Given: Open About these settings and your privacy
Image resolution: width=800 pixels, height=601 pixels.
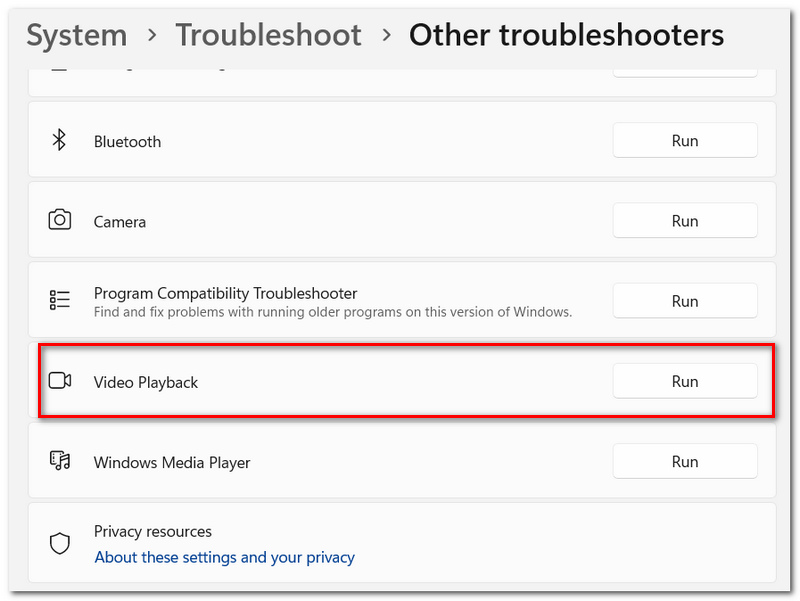Looking at the screenshot, I should tap(224, 557).
